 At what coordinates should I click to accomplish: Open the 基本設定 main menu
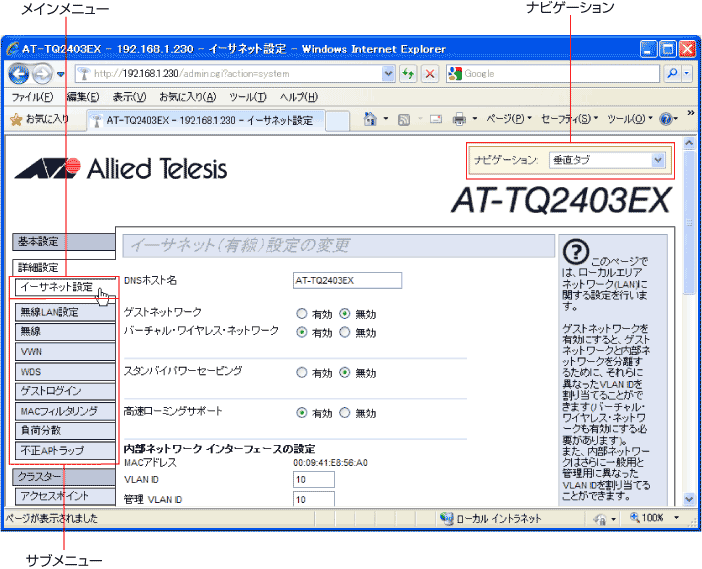(x=64, y=242)
